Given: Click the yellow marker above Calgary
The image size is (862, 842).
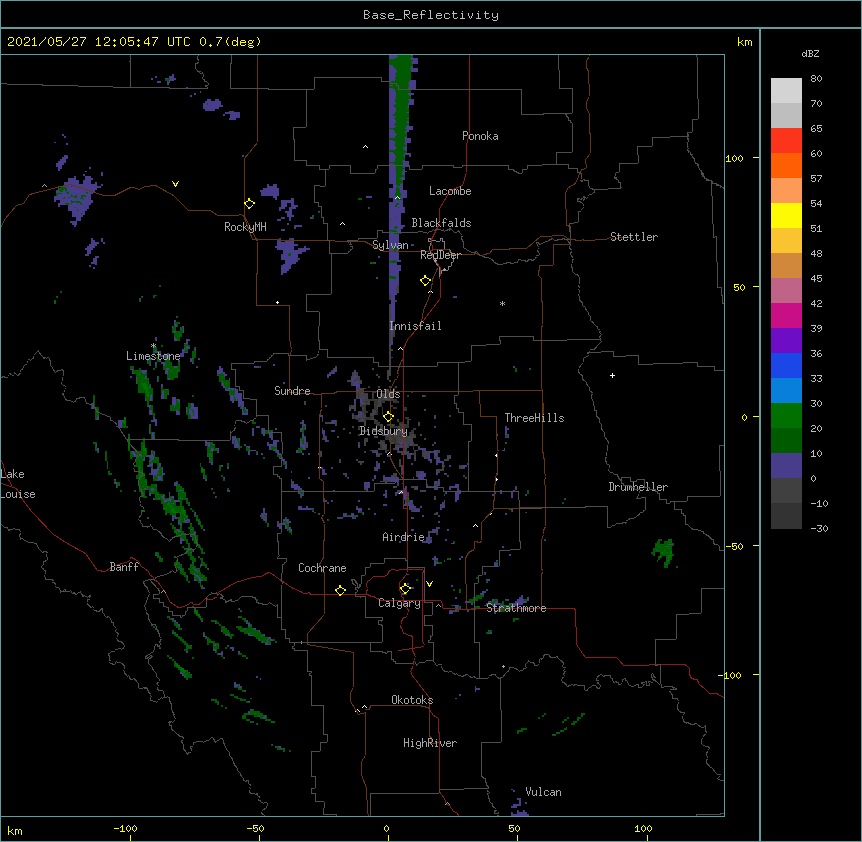Looking at the screenshot, I should [x=405, y=589].
